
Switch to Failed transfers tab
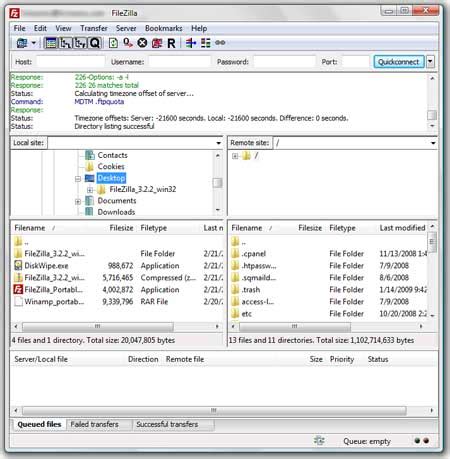pos(95,424)
